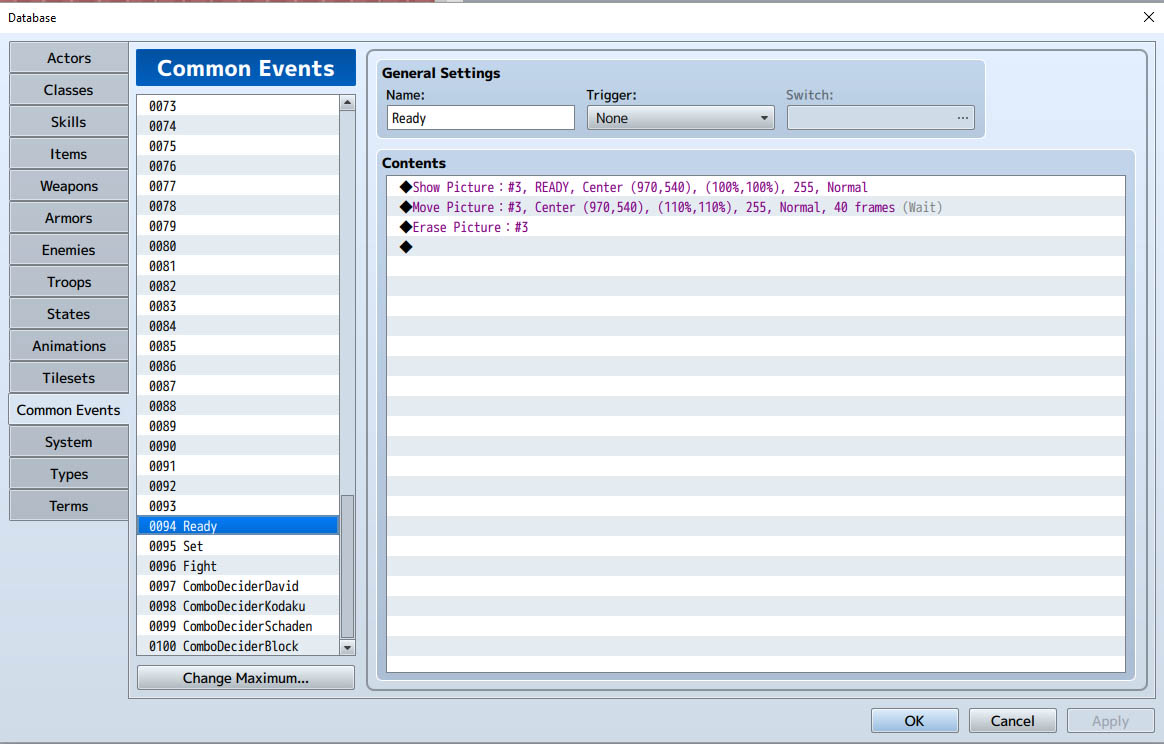The image size is (1164, 744).
Task: Select the Tilesets tab
Action: [x=68, y=378]
